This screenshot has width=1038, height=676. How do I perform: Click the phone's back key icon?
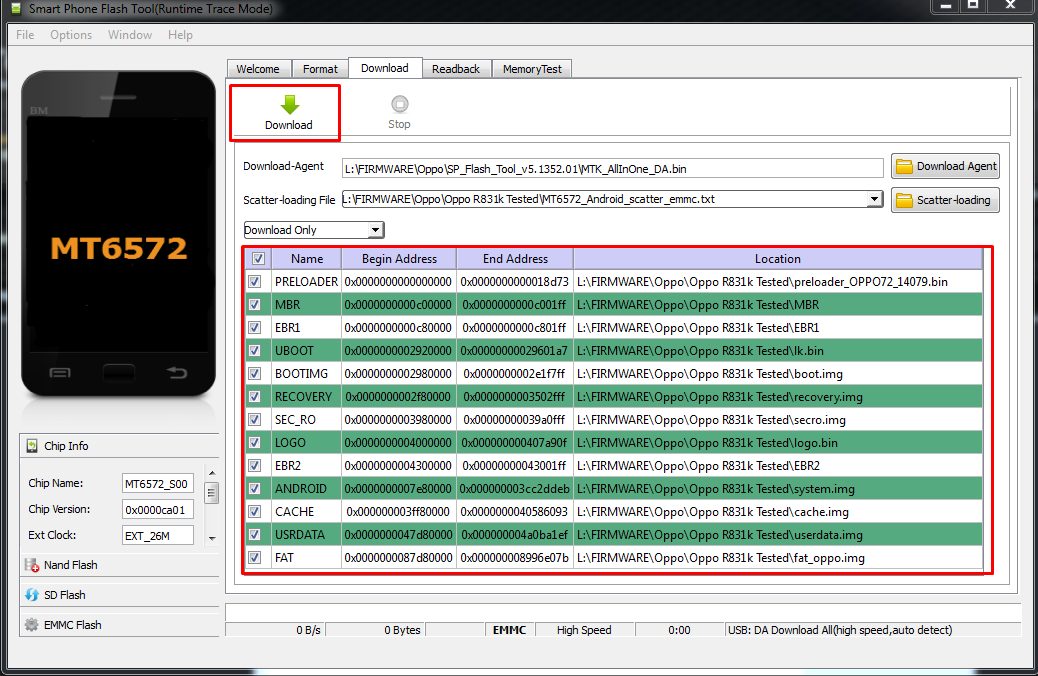177,373
